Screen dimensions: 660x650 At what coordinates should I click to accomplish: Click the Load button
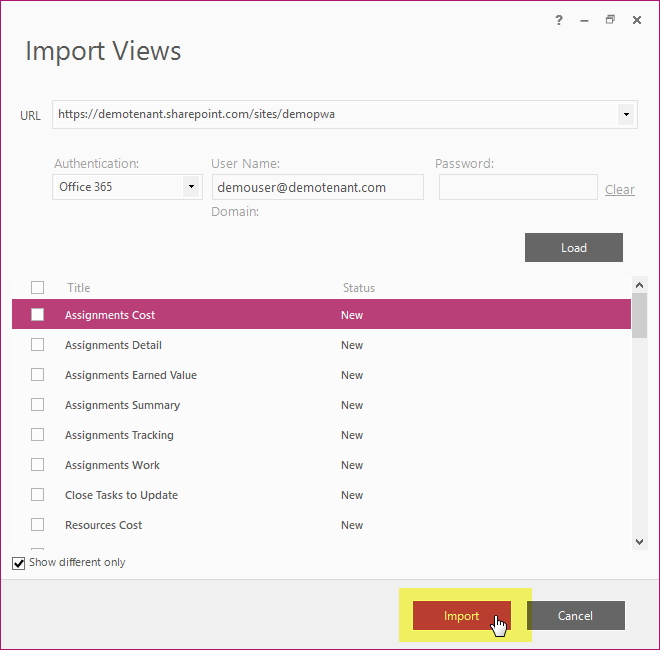click(574, 248)
